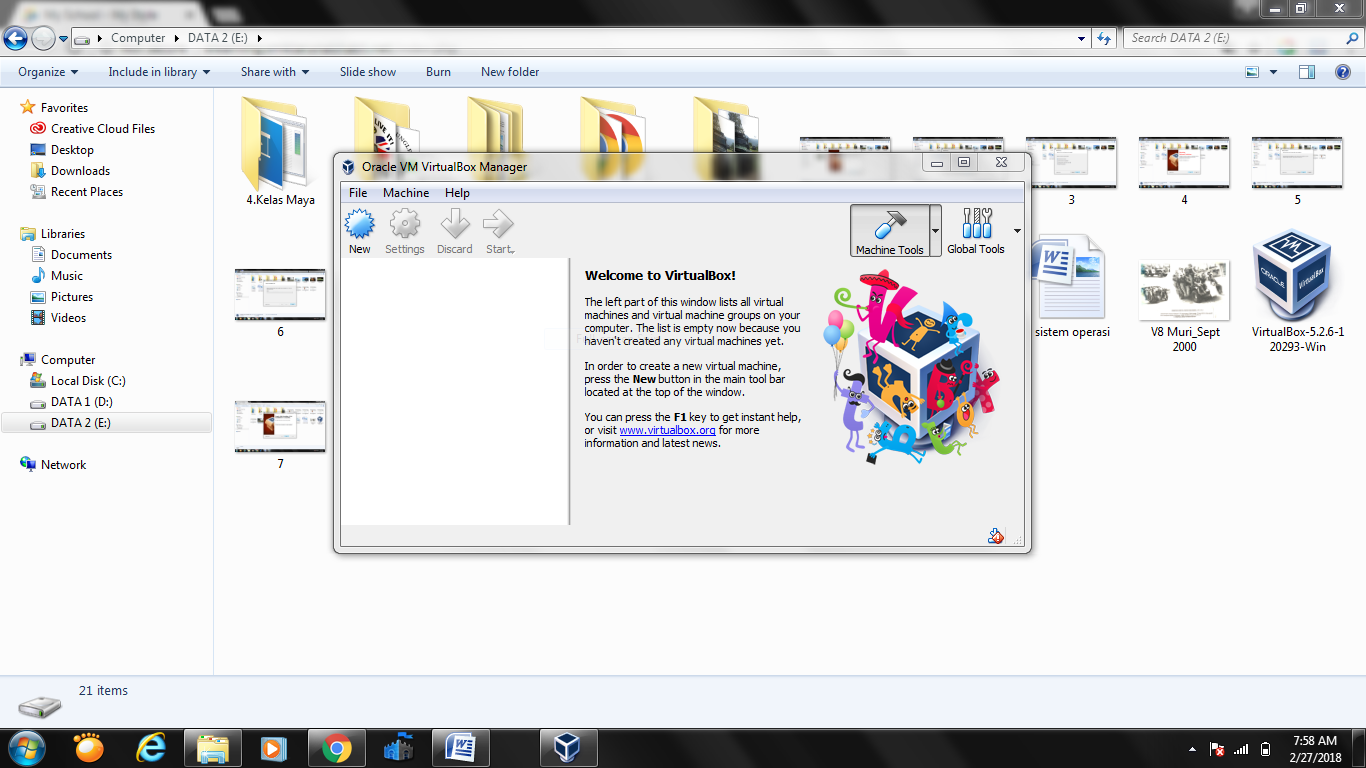Select the Machine Tools button
This screenshot has width=1366, height=768.
coord(890,231)
